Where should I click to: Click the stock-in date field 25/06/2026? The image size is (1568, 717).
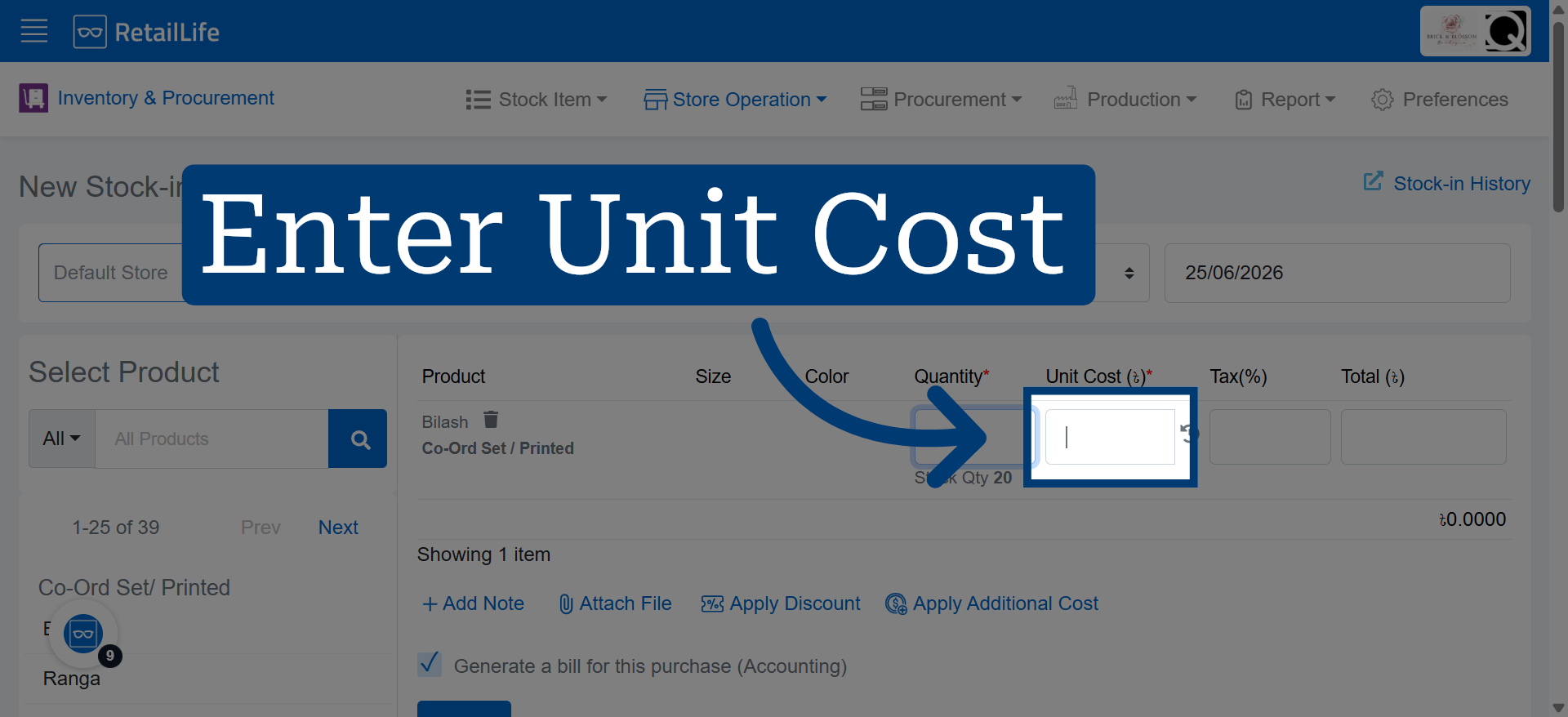click(1337, 273)
